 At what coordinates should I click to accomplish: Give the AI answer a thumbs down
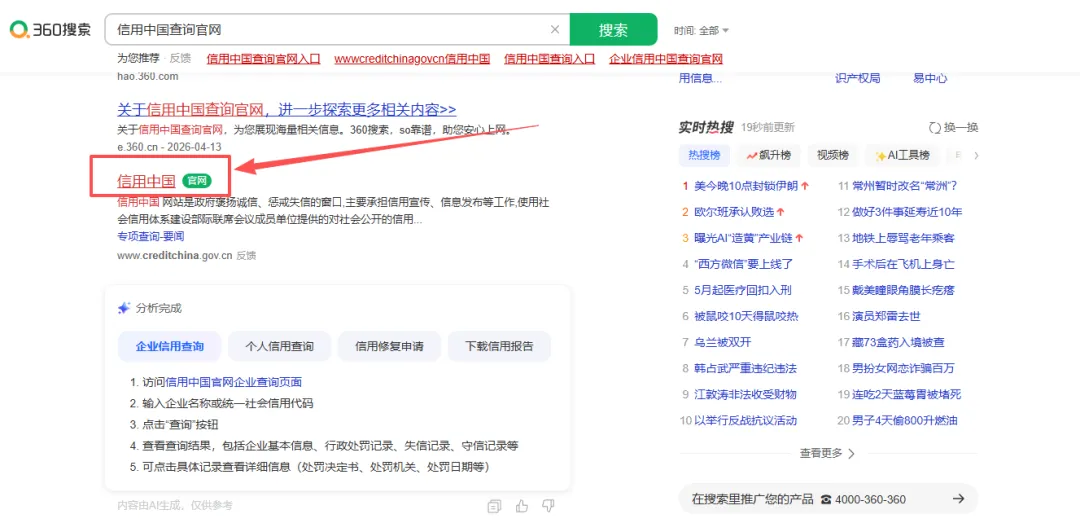(548, 506)
